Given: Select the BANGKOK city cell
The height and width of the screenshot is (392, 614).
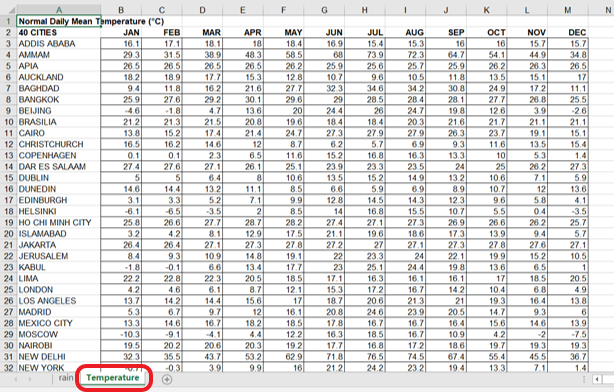Looking at the screenshot, I should (x=59, y=99).
